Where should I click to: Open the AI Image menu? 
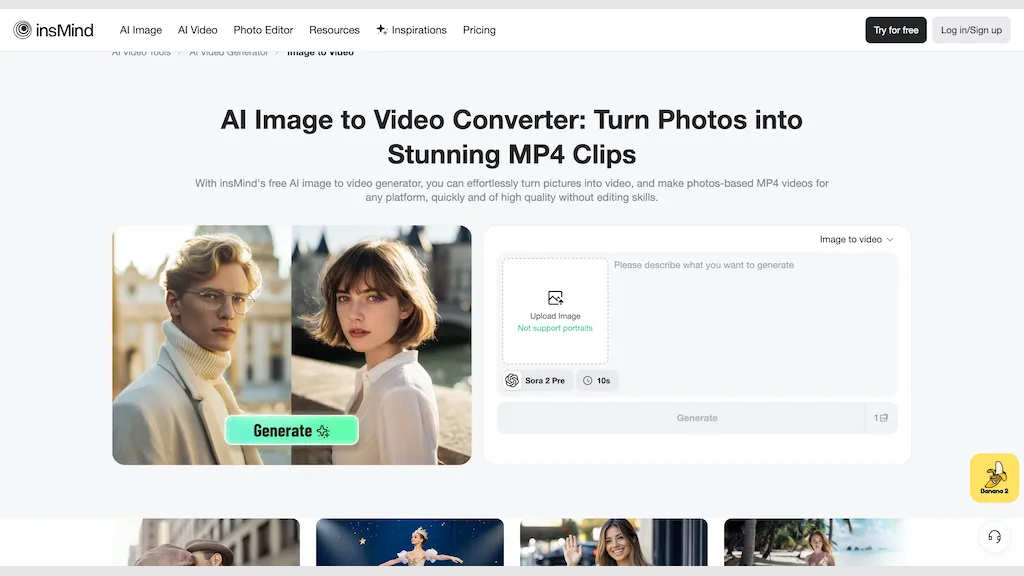(x=140, y=30)
